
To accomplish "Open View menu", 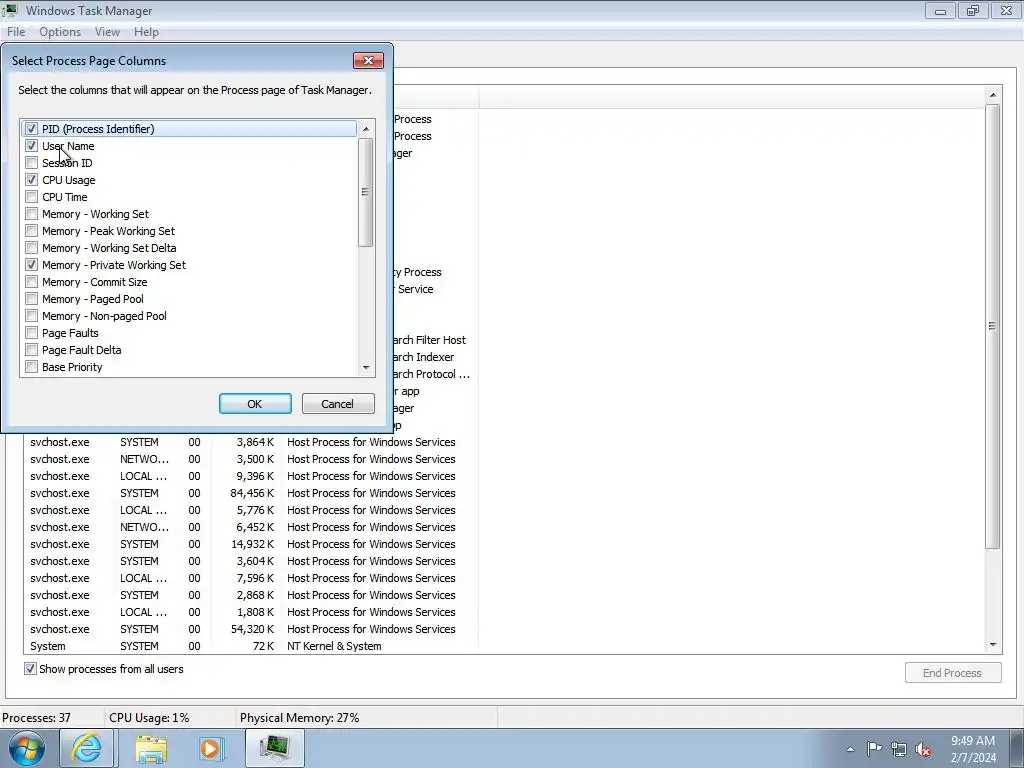I will click(107, 31).
